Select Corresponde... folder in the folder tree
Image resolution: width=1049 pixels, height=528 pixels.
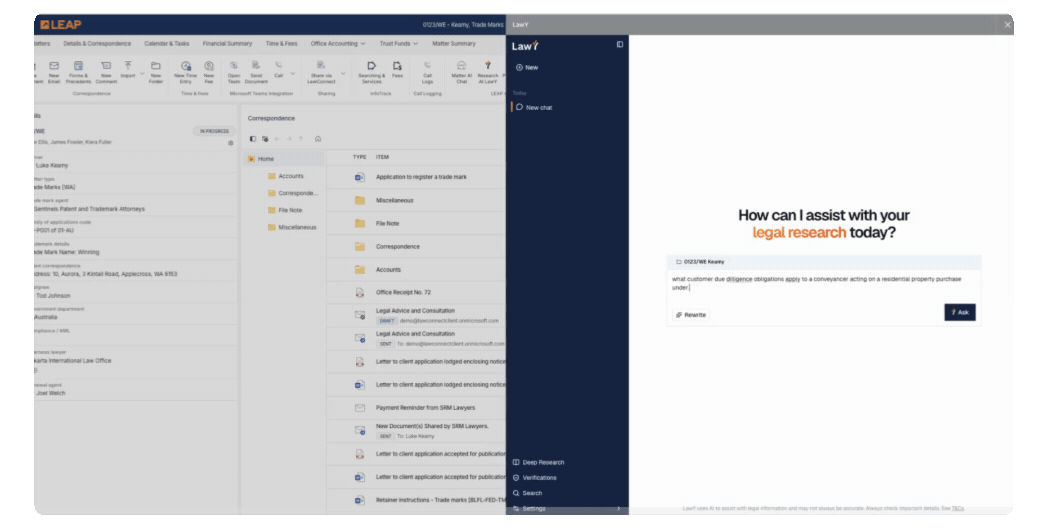tap(292, 193)
